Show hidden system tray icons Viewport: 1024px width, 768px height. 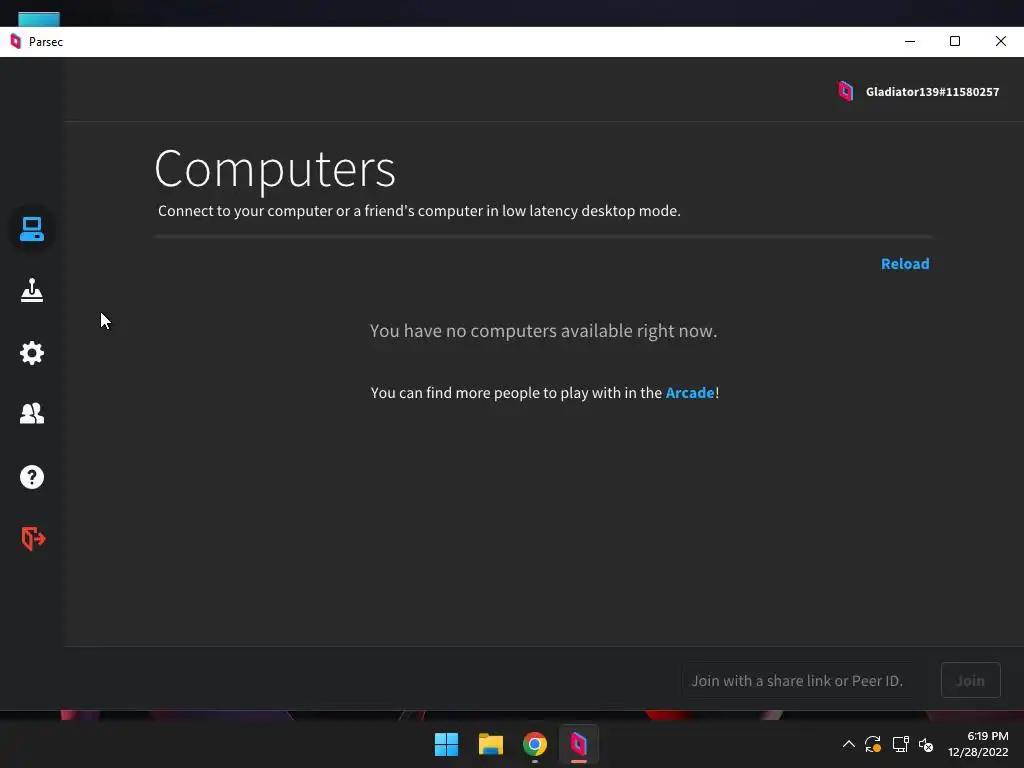pyautogui.click(x=848, y=744)
